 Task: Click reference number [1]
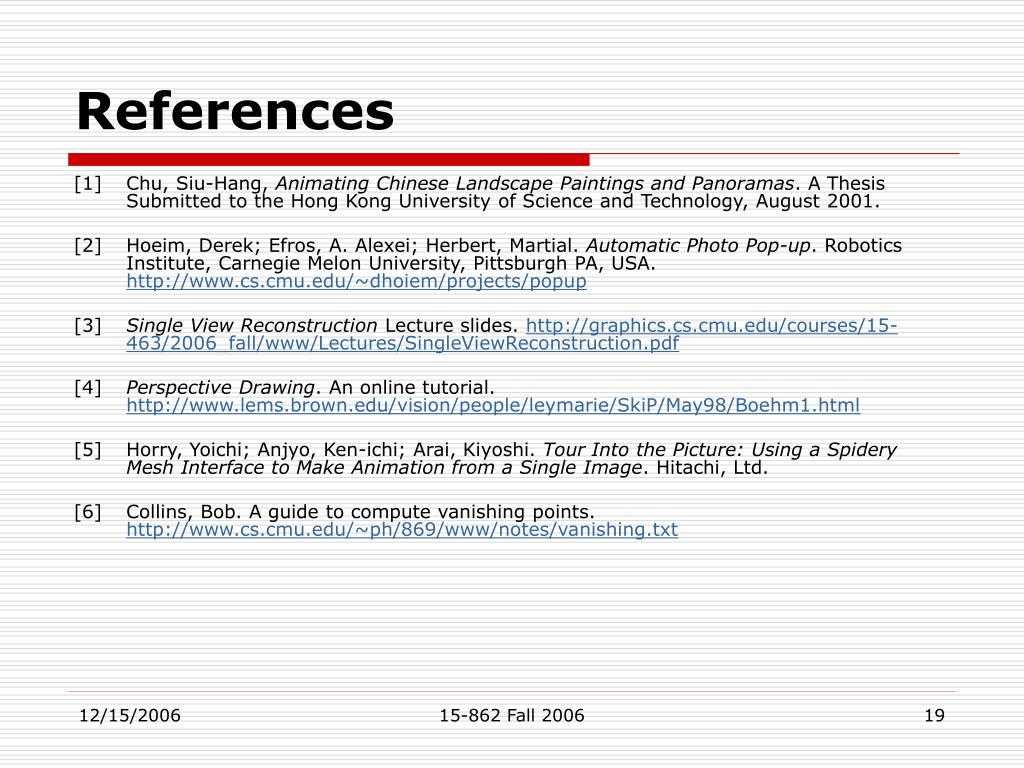(x=88, y=184)
